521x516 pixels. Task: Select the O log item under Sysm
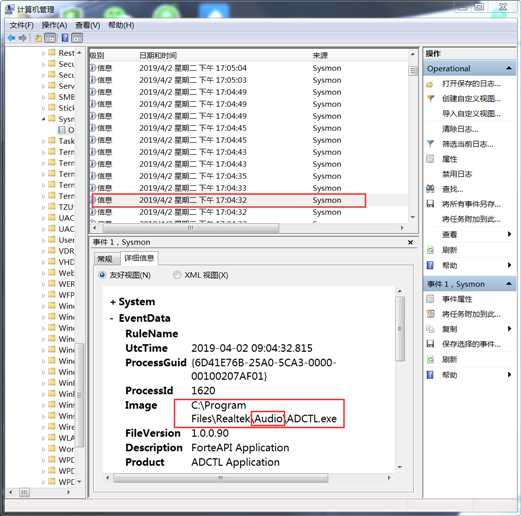coord(66,130)
